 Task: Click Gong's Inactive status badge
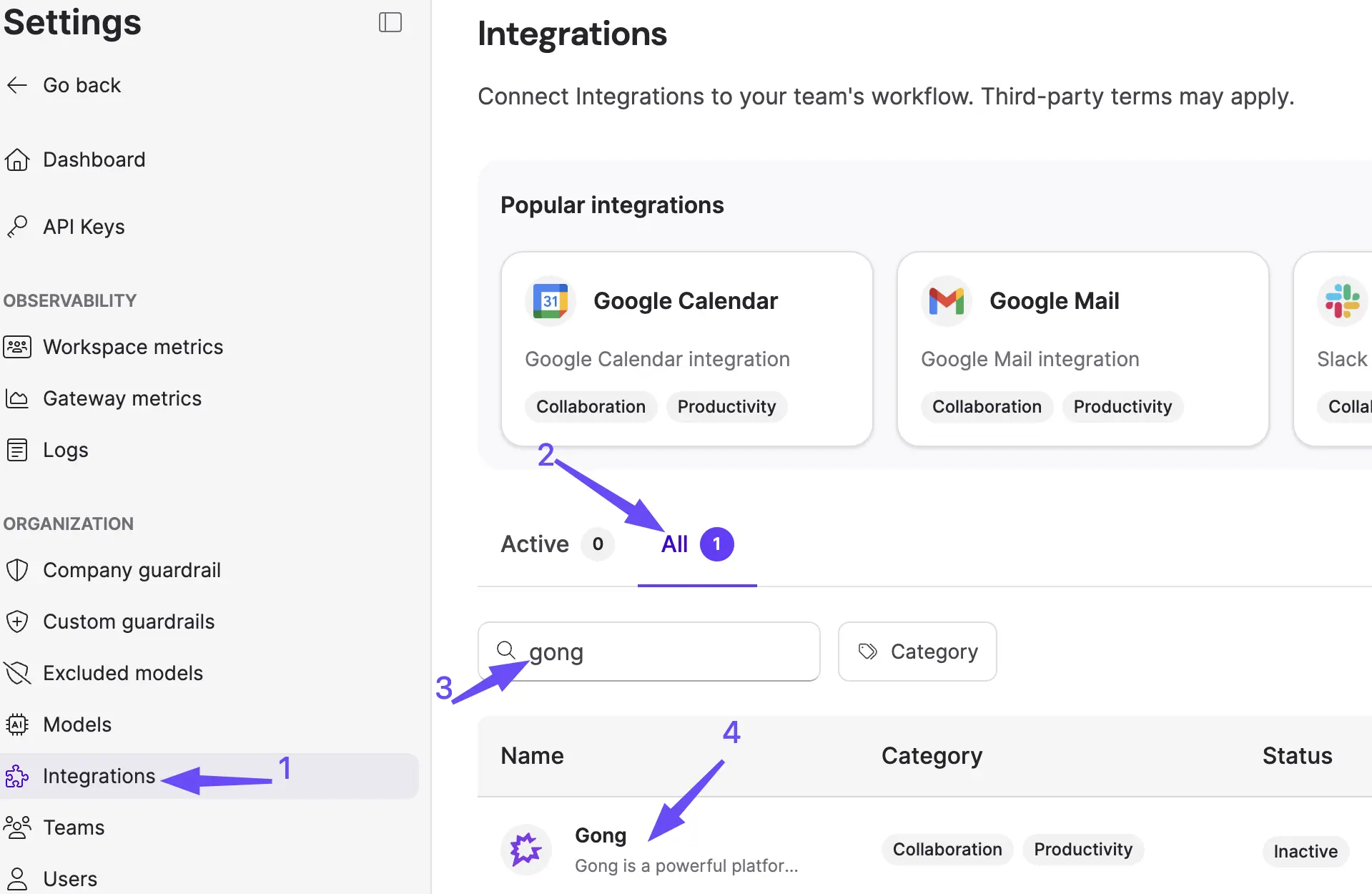(1306, 851)
